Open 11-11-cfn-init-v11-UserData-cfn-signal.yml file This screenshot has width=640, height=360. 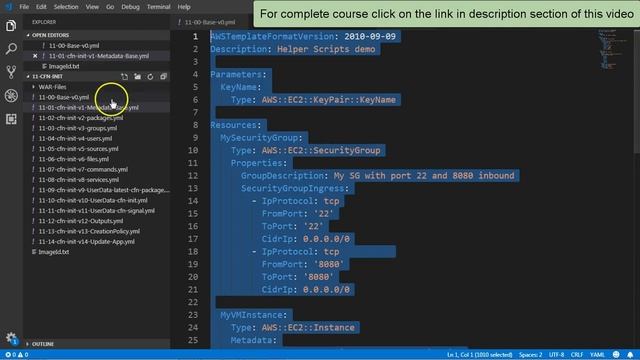[x=97, y=211]
